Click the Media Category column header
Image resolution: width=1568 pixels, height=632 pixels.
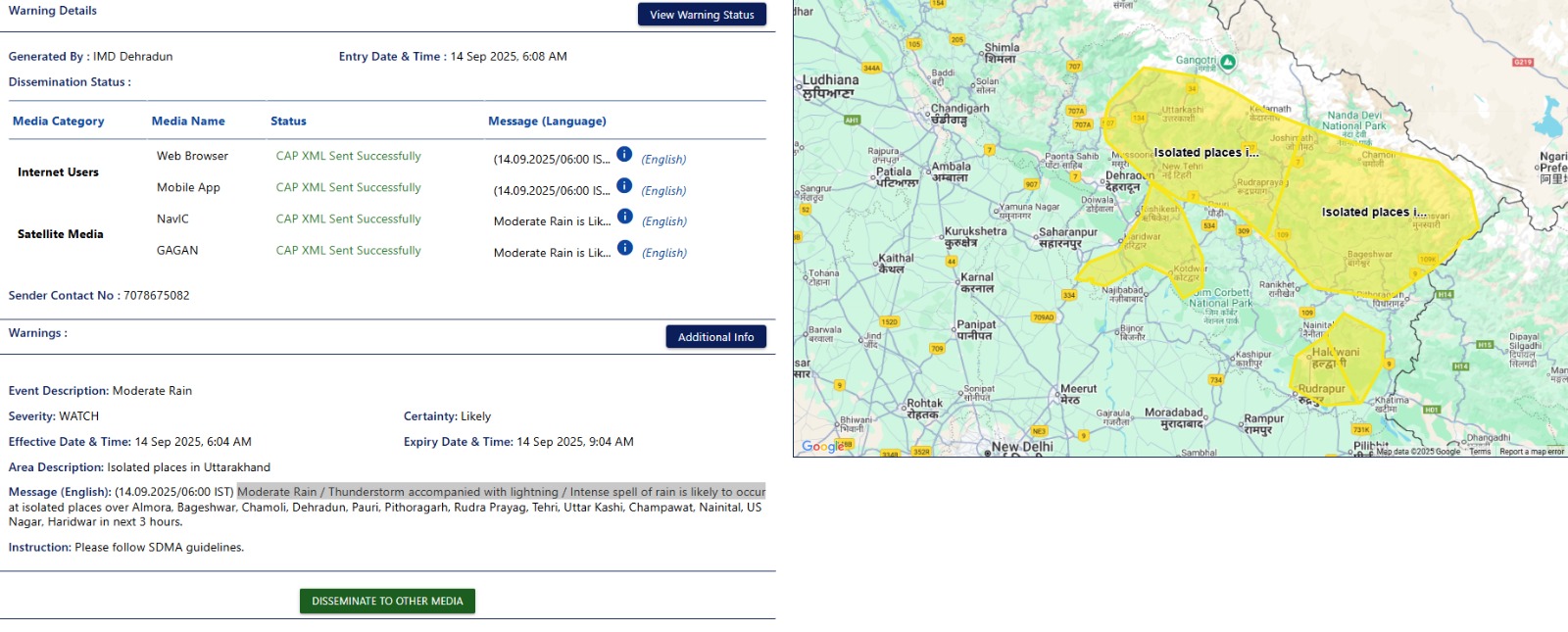58,122
